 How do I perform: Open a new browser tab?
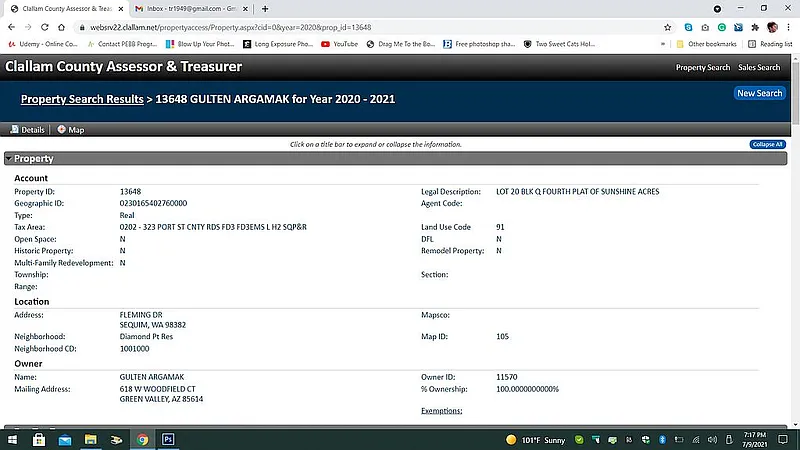pyautogui.click(x=264, y=8)
